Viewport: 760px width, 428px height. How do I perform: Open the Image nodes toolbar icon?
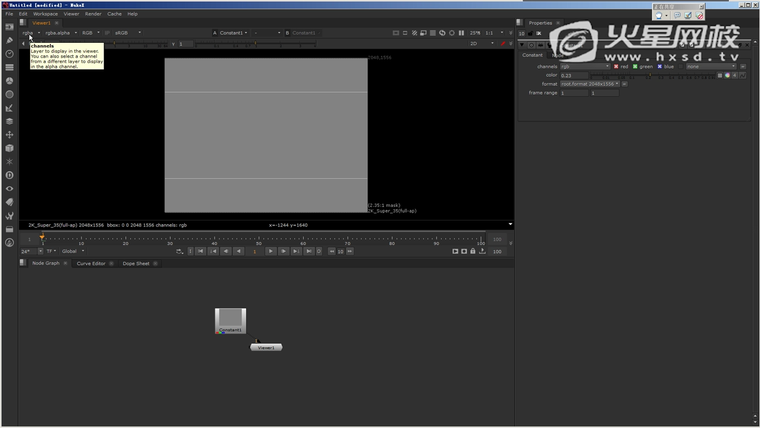tap(10, 28)
